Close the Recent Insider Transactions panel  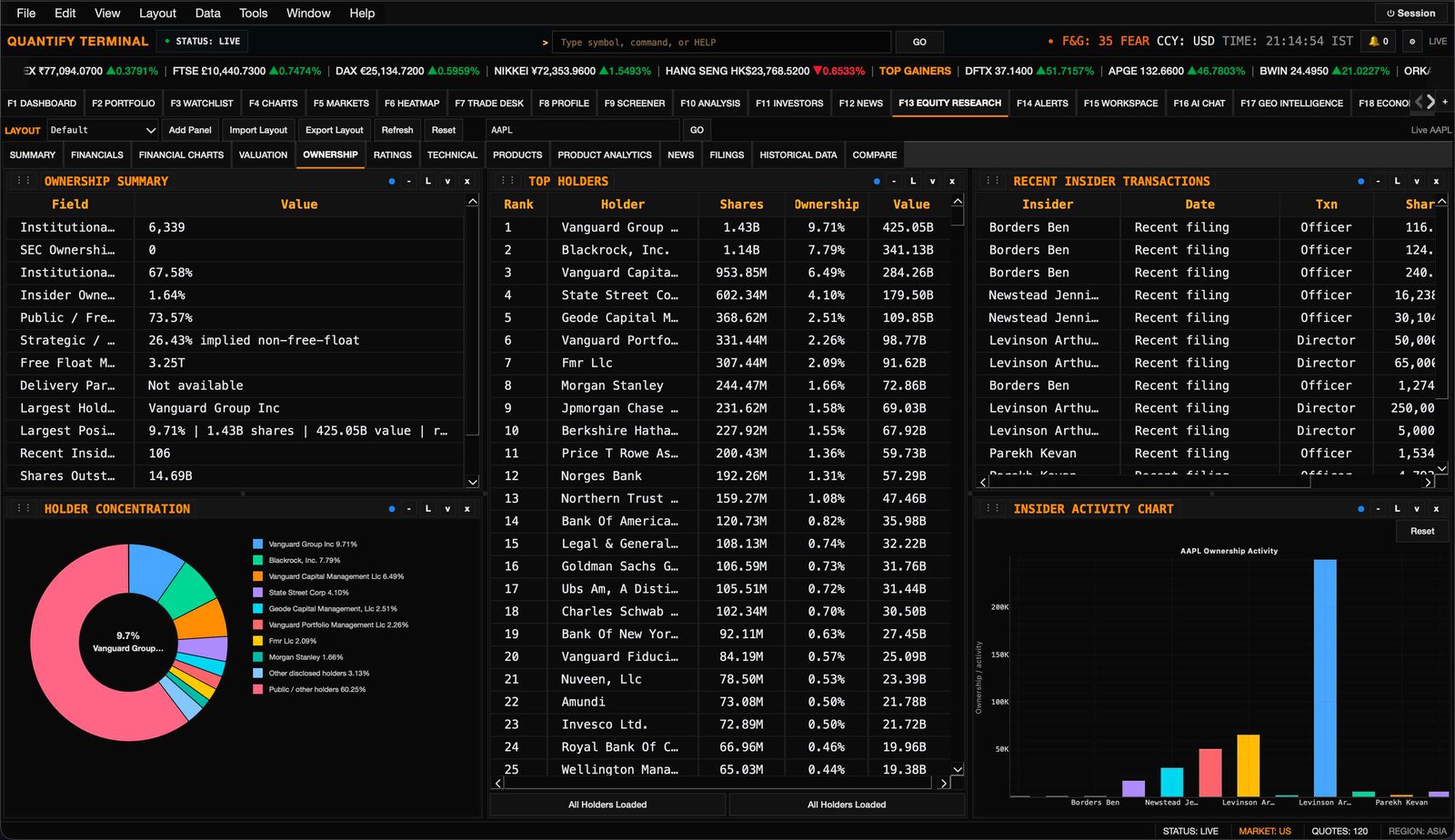[x=1437, y=181]
